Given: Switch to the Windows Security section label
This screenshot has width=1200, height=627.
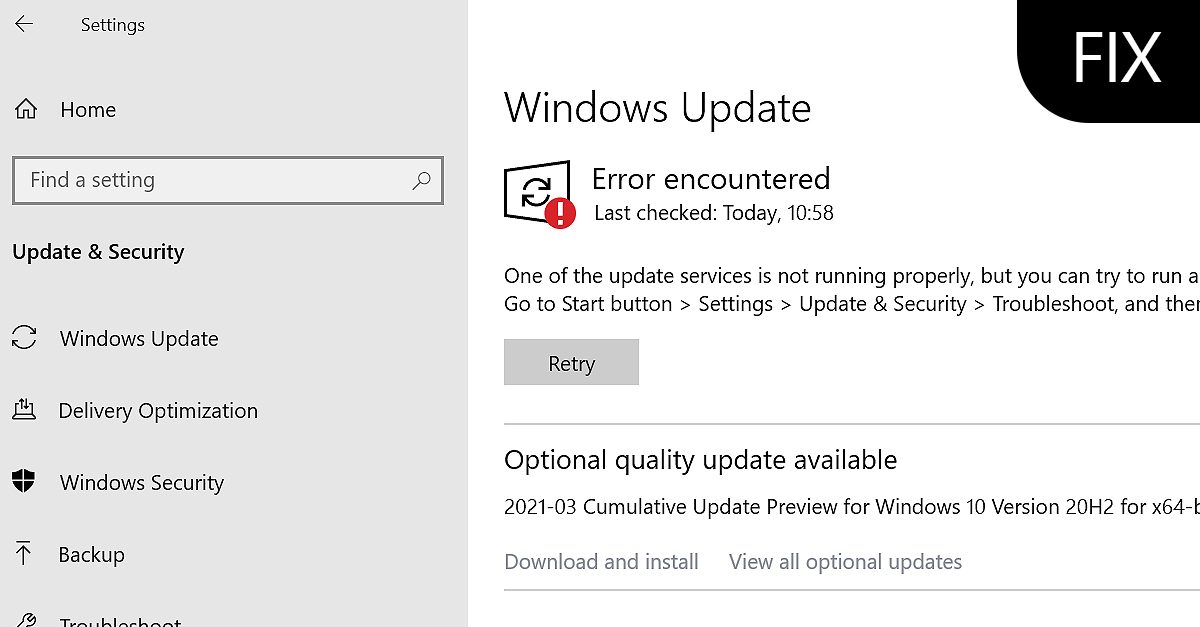Looking at the screenshot, I should point(142,483).
